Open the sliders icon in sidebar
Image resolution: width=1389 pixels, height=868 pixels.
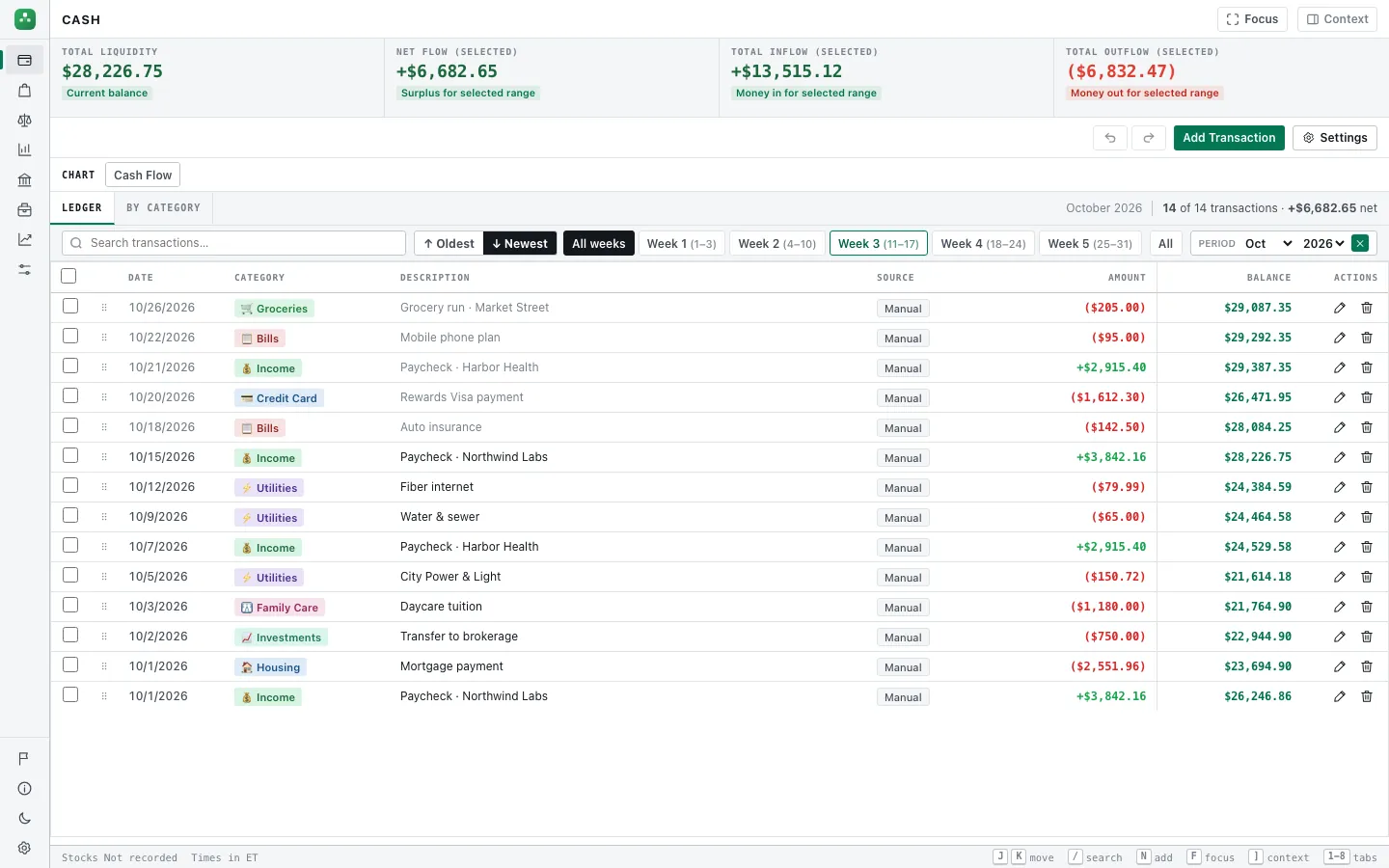25,269
